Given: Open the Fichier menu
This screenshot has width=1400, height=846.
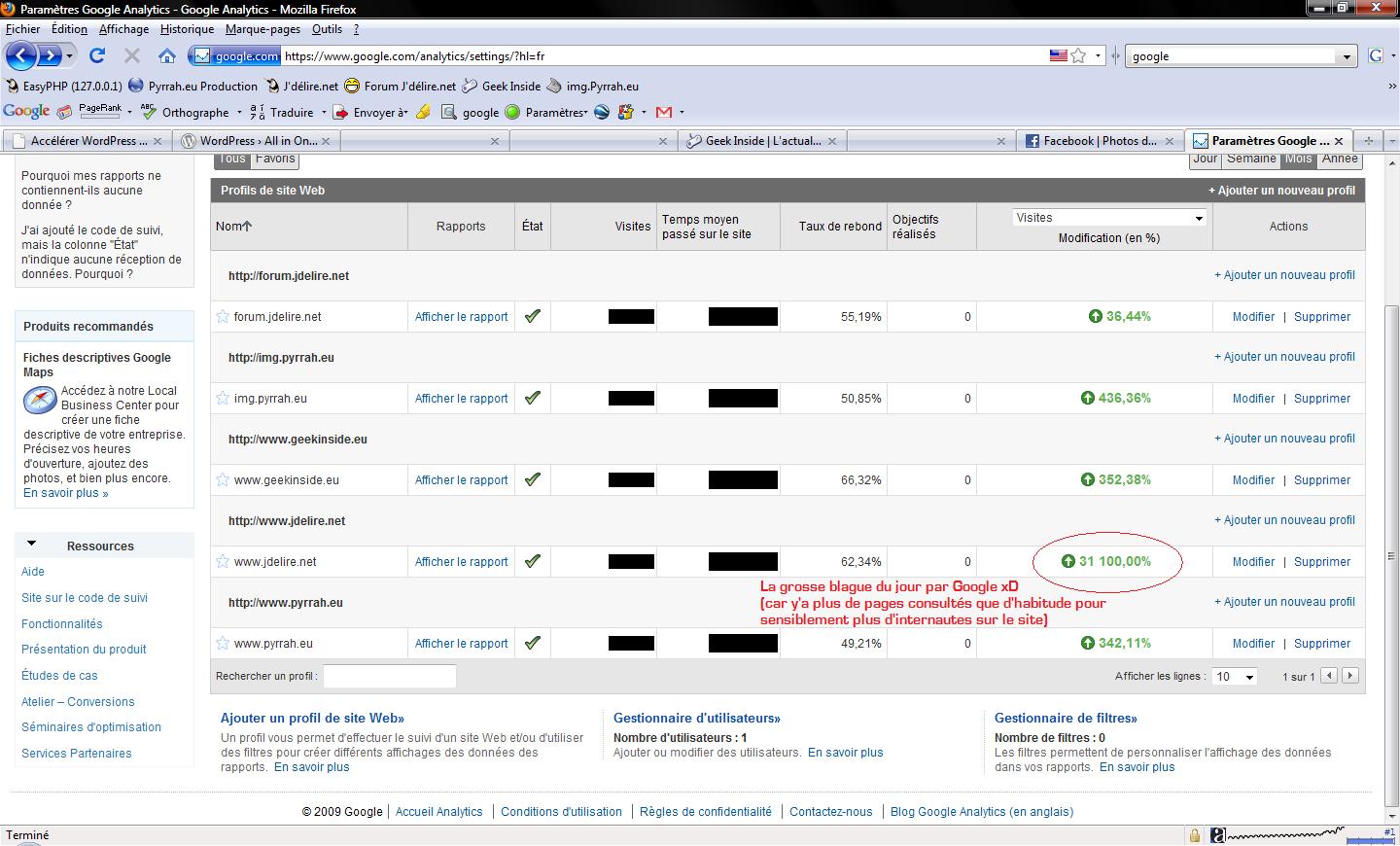Looking at the screenshot, I should coord(23,29).
